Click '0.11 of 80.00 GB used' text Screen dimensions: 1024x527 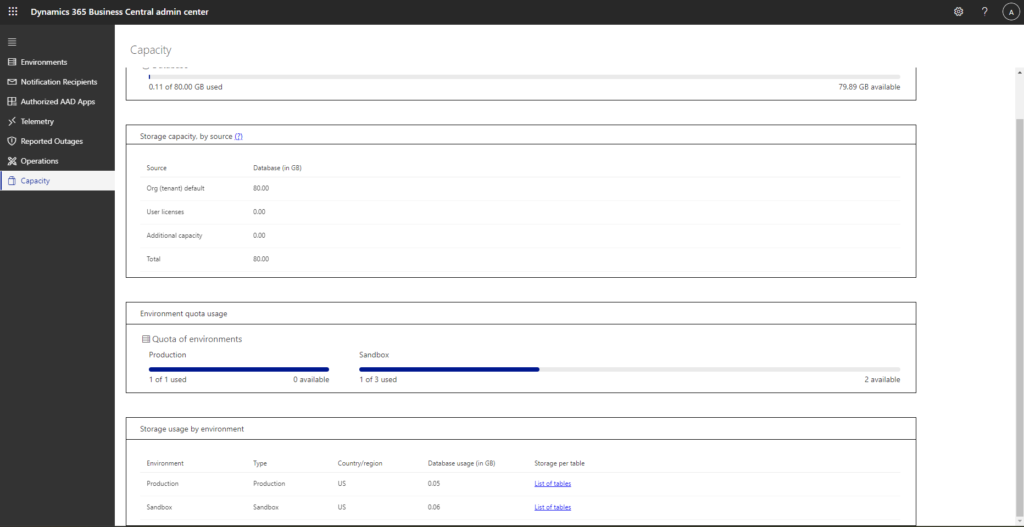[185, 87]
